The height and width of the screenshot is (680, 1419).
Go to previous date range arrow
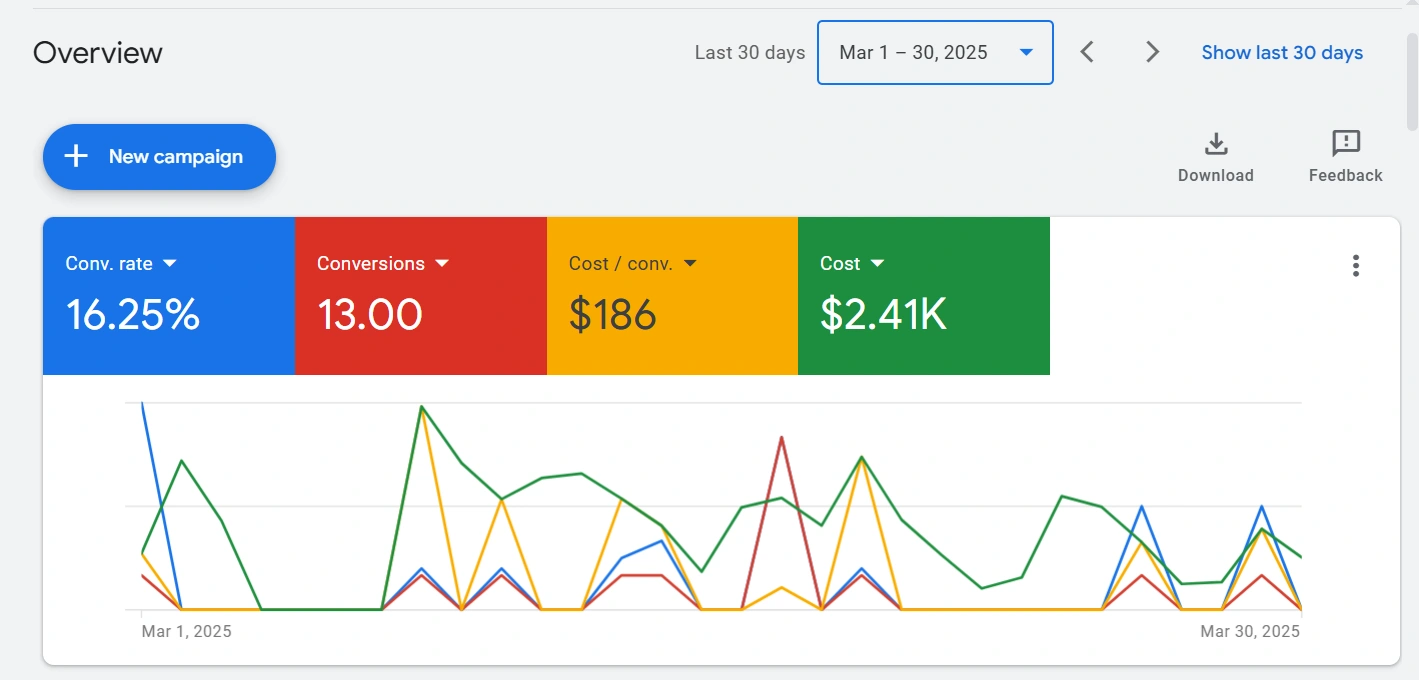tap(1087, 52)
